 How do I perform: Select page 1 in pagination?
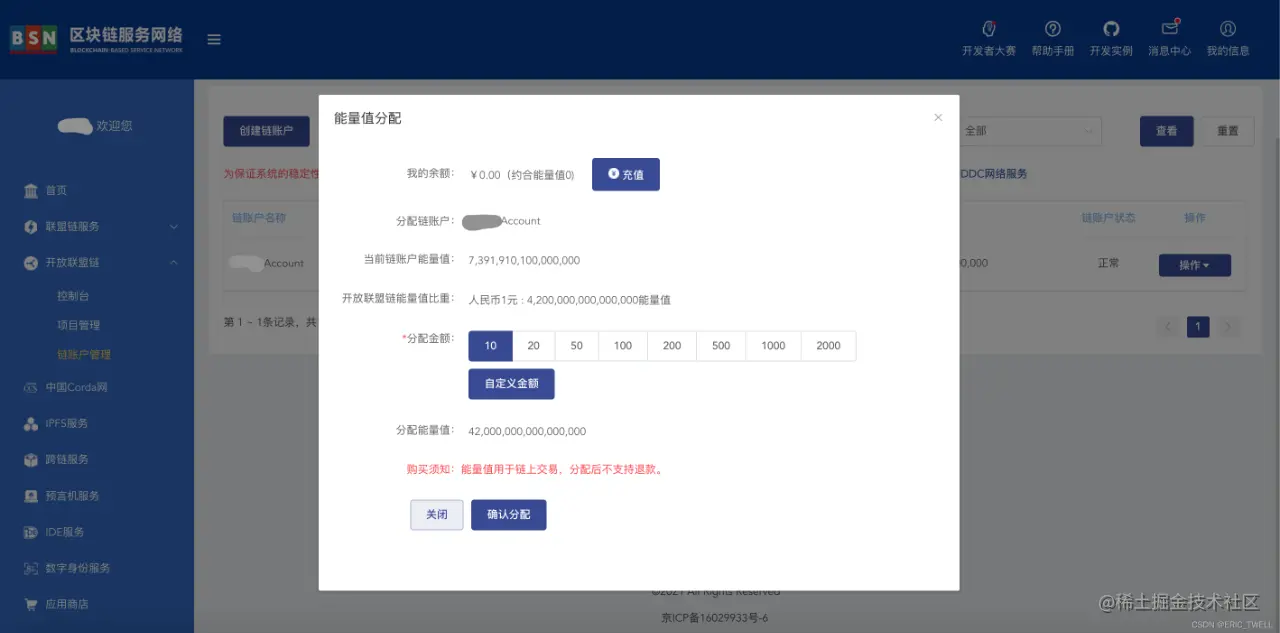pos(1198,327)
